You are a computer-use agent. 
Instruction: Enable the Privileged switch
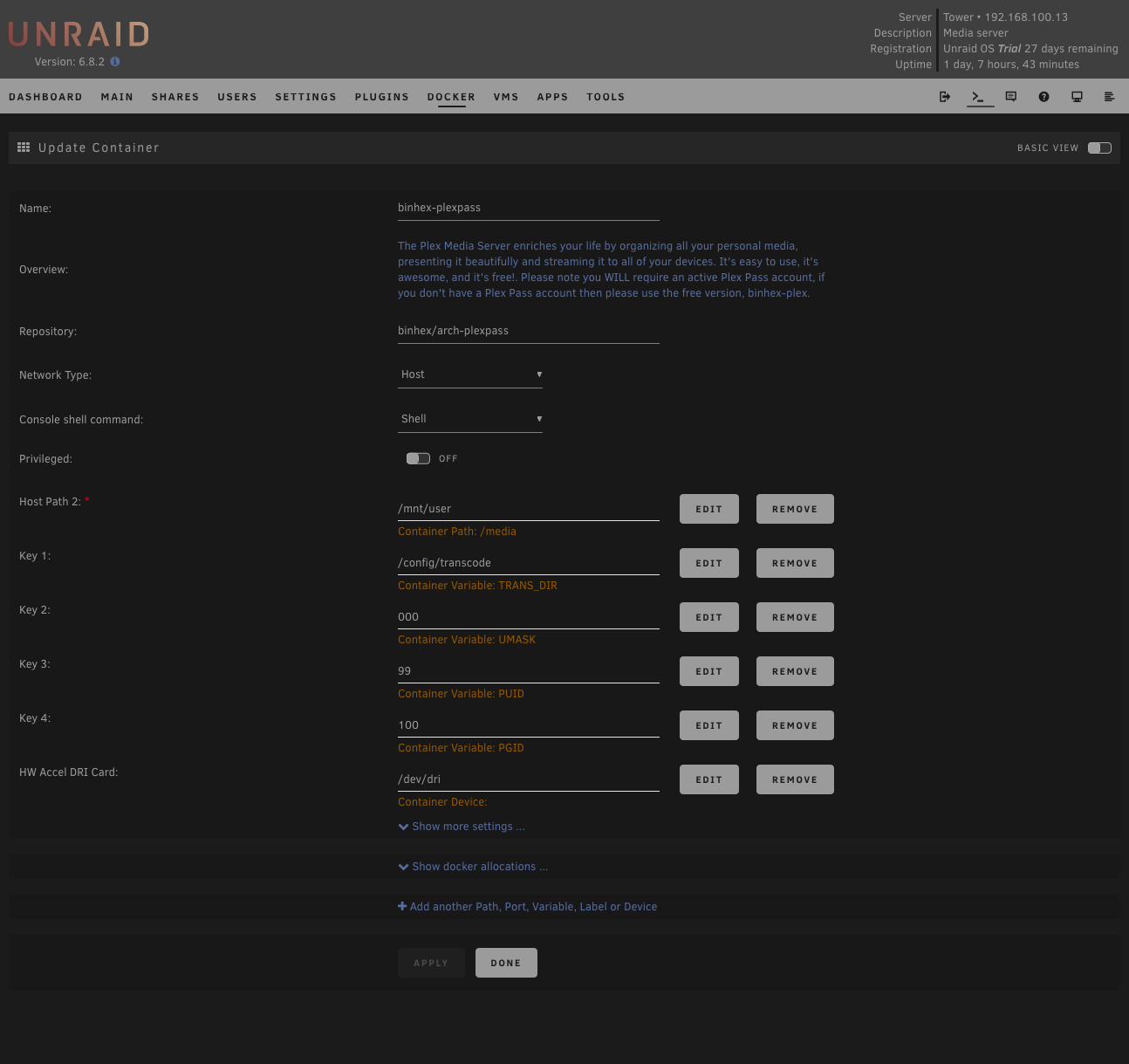click(418, 458)
